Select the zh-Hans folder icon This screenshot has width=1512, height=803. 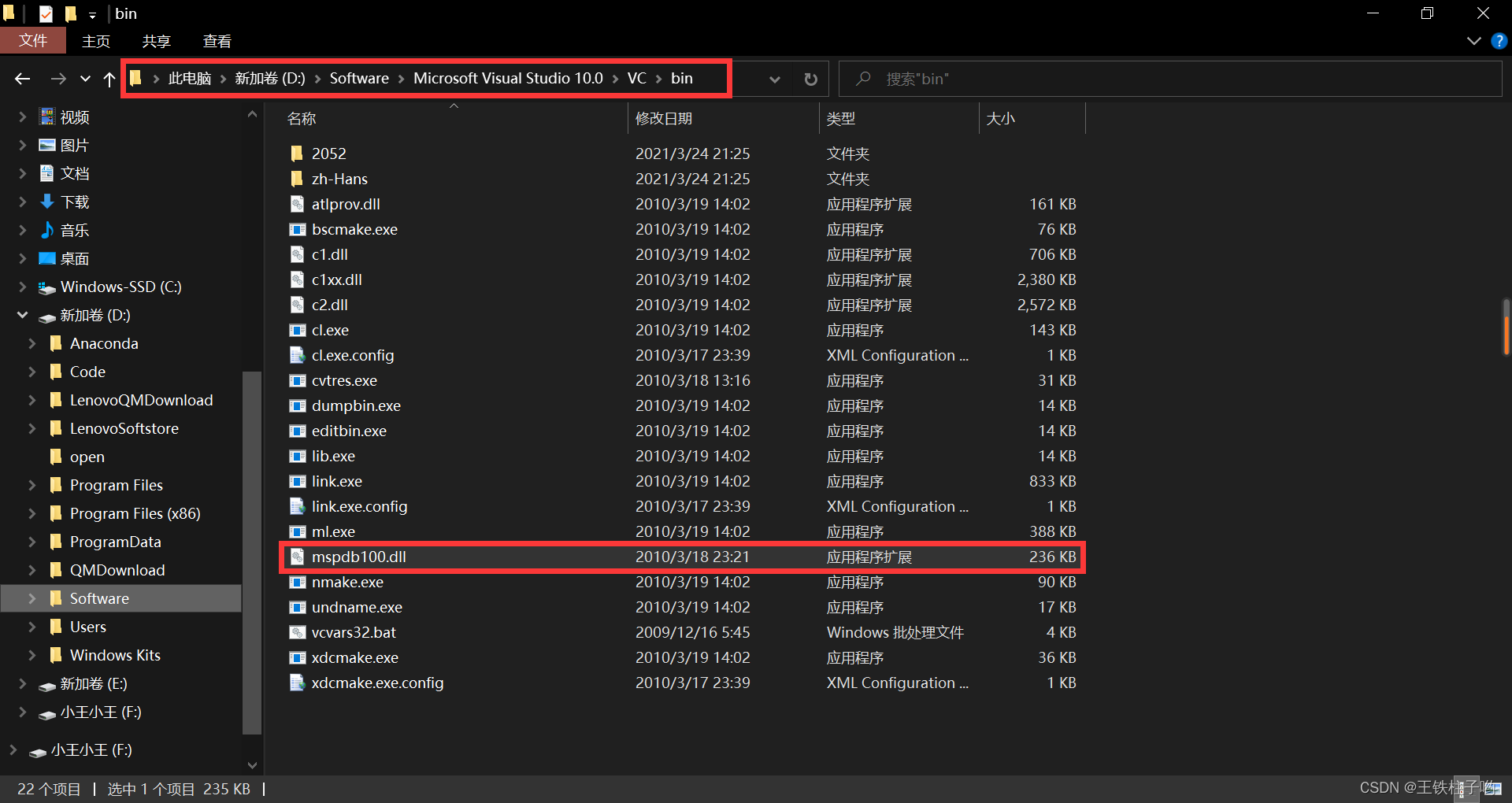pos(297,179)
